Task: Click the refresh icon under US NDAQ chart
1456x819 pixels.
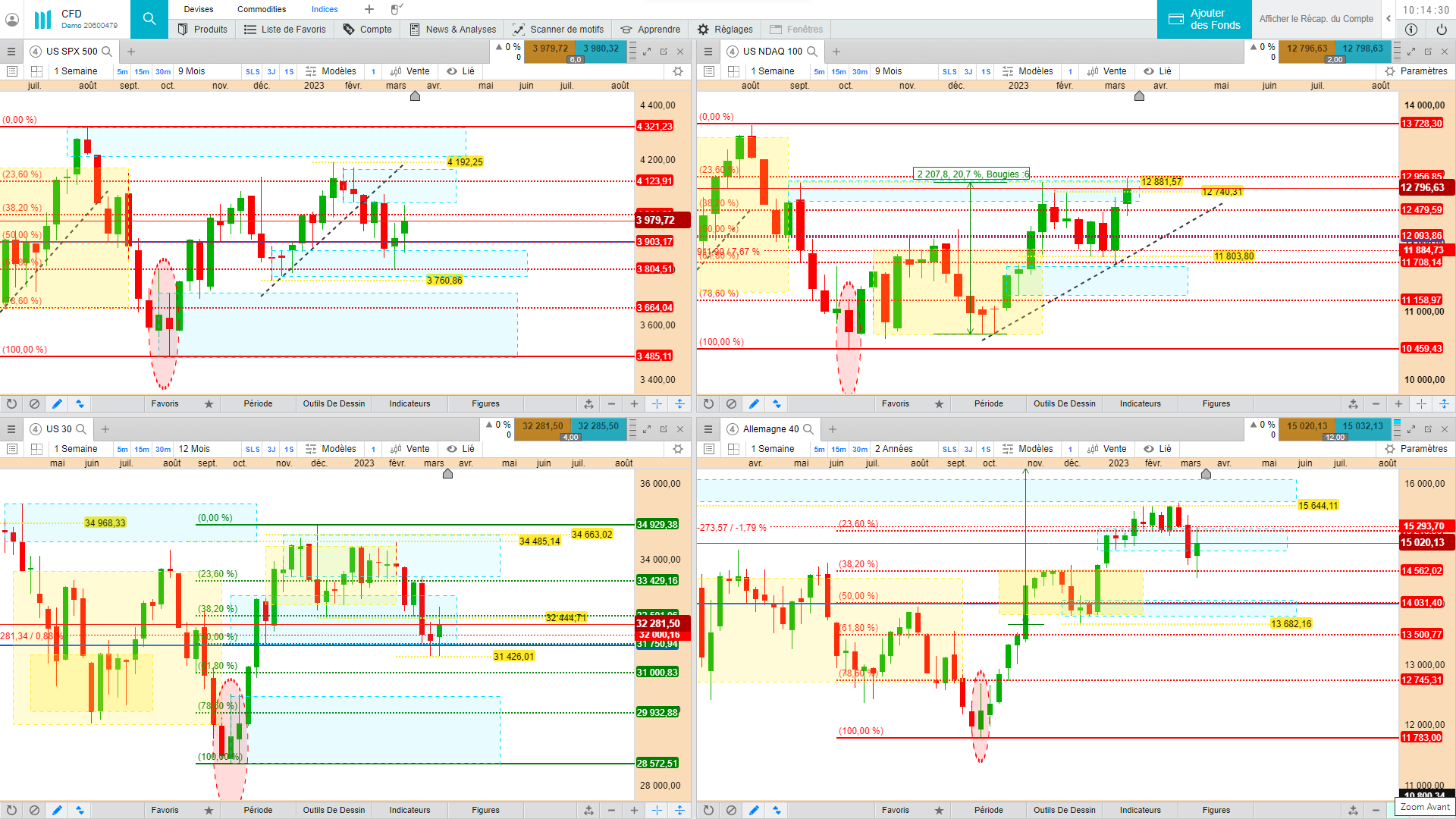Action: click(x=708, y=403)
